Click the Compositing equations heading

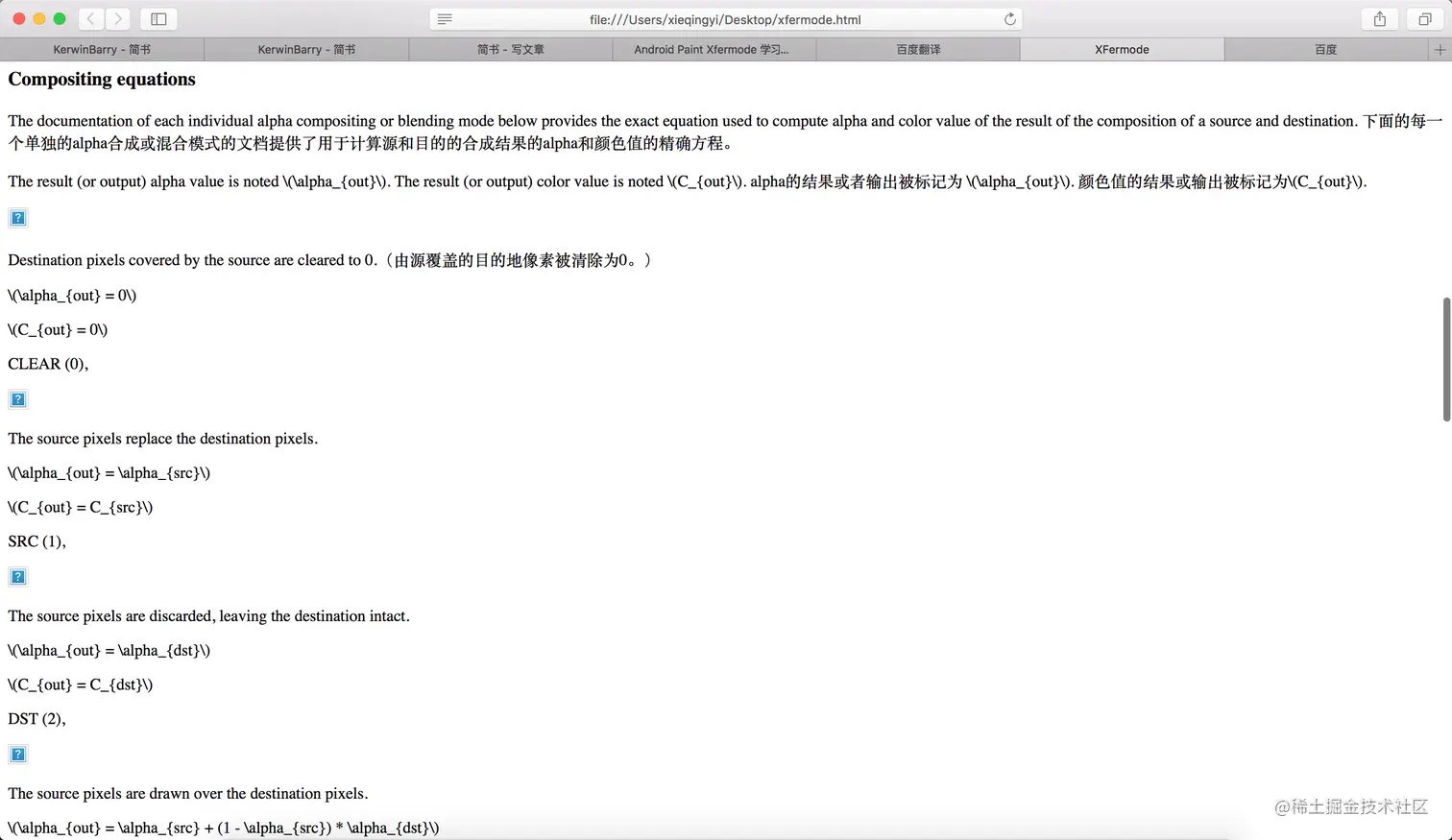(x=102, y=80)
